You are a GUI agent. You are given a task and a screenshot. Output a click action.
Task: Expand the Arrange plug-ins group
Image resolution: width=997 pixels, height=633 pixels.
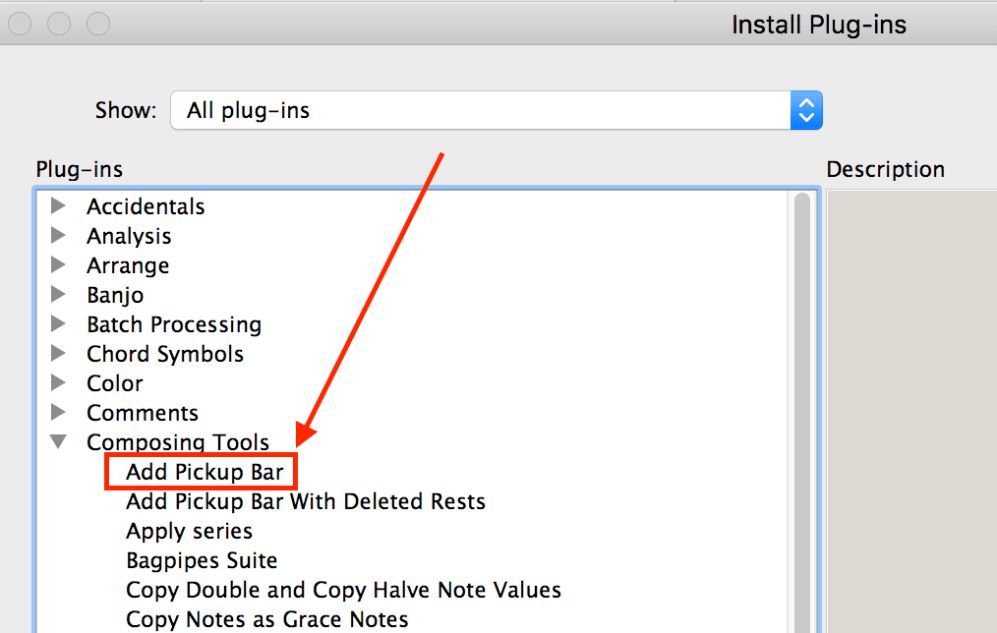click(58, 265)
